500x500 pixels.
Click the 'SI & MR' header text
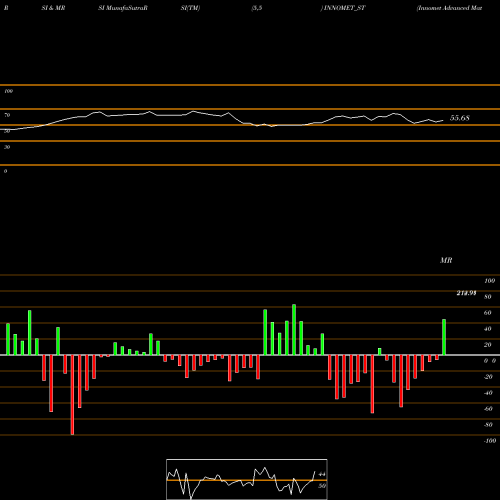(x=53, y=8)
